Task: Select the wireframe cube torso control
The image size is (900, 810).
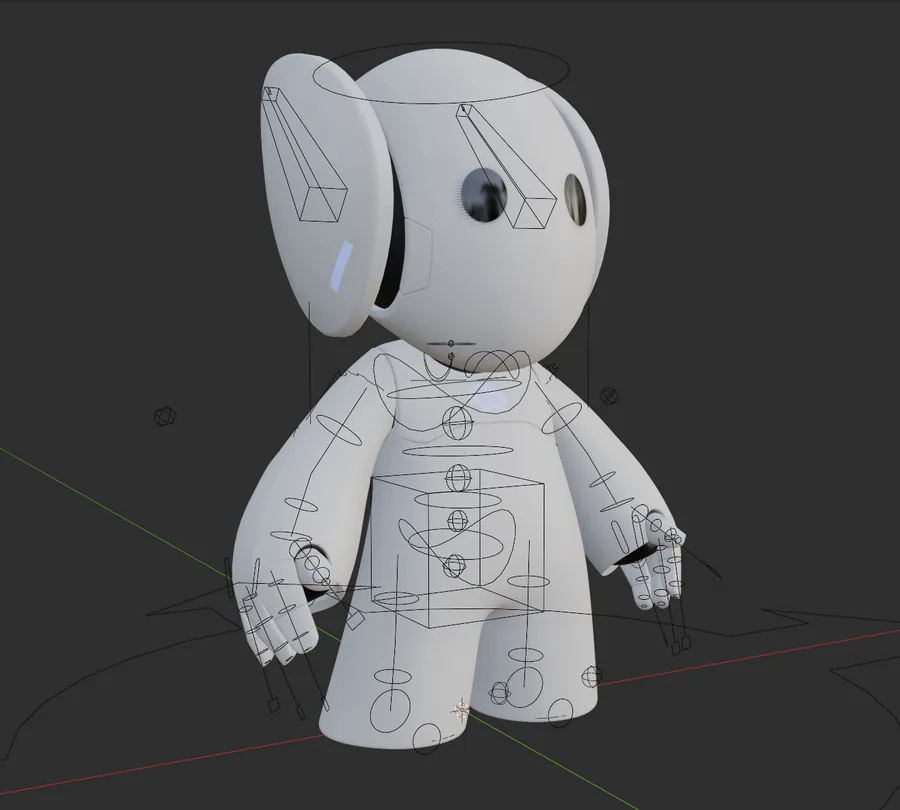Action: (x=457, y=548)
